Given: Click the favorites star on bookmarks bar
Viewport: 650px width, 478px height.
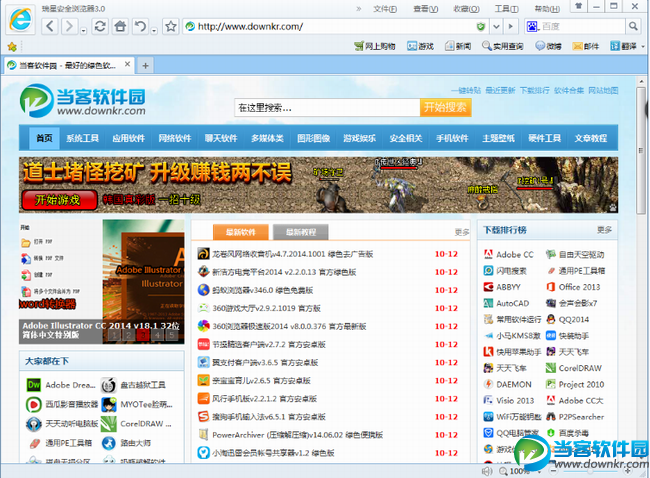Looking at the screenshot, I should point(12,46).
